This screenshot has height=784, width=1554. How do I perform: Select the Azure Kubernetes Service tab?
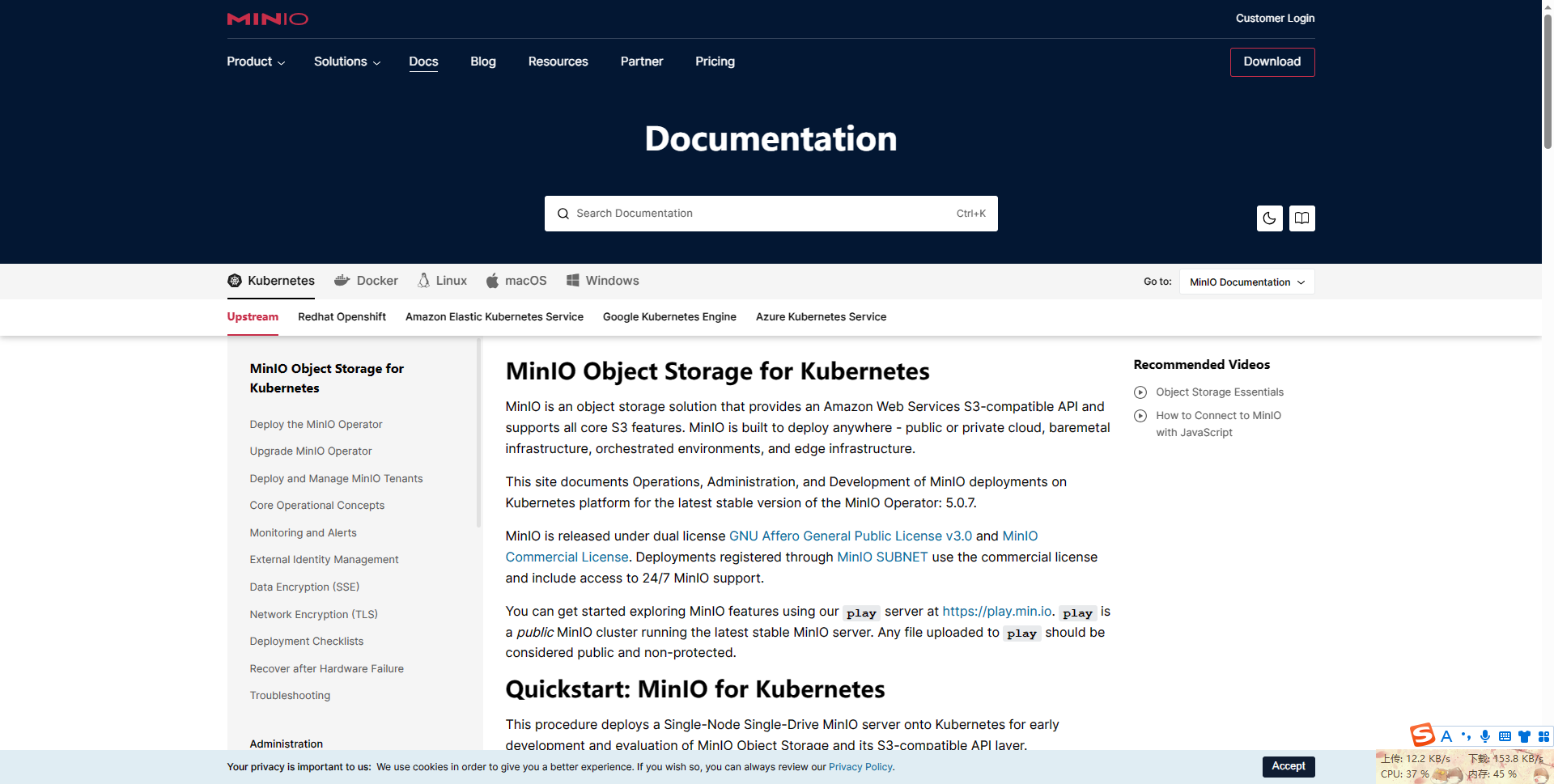pos(821,317)
